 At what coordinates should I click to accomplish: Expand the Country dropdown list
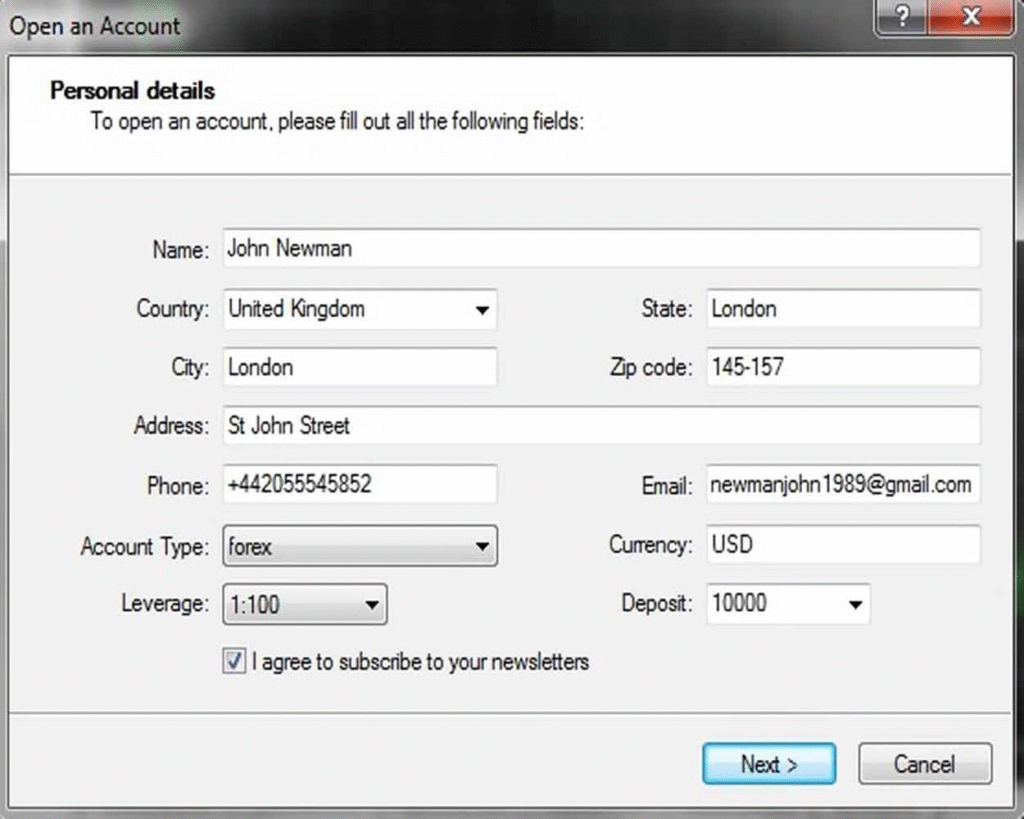pyautogui.click(x=360, y=310)
